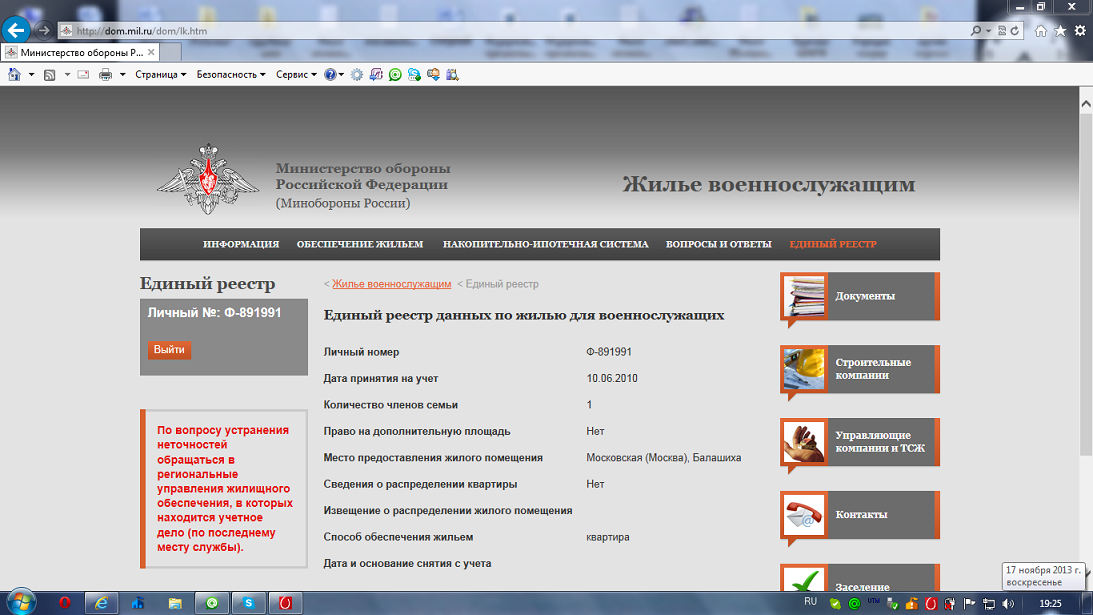The width and height of the screenshot is (1093, 615).
Task: Open browser tools gear icon
Action: [1080, 31]
